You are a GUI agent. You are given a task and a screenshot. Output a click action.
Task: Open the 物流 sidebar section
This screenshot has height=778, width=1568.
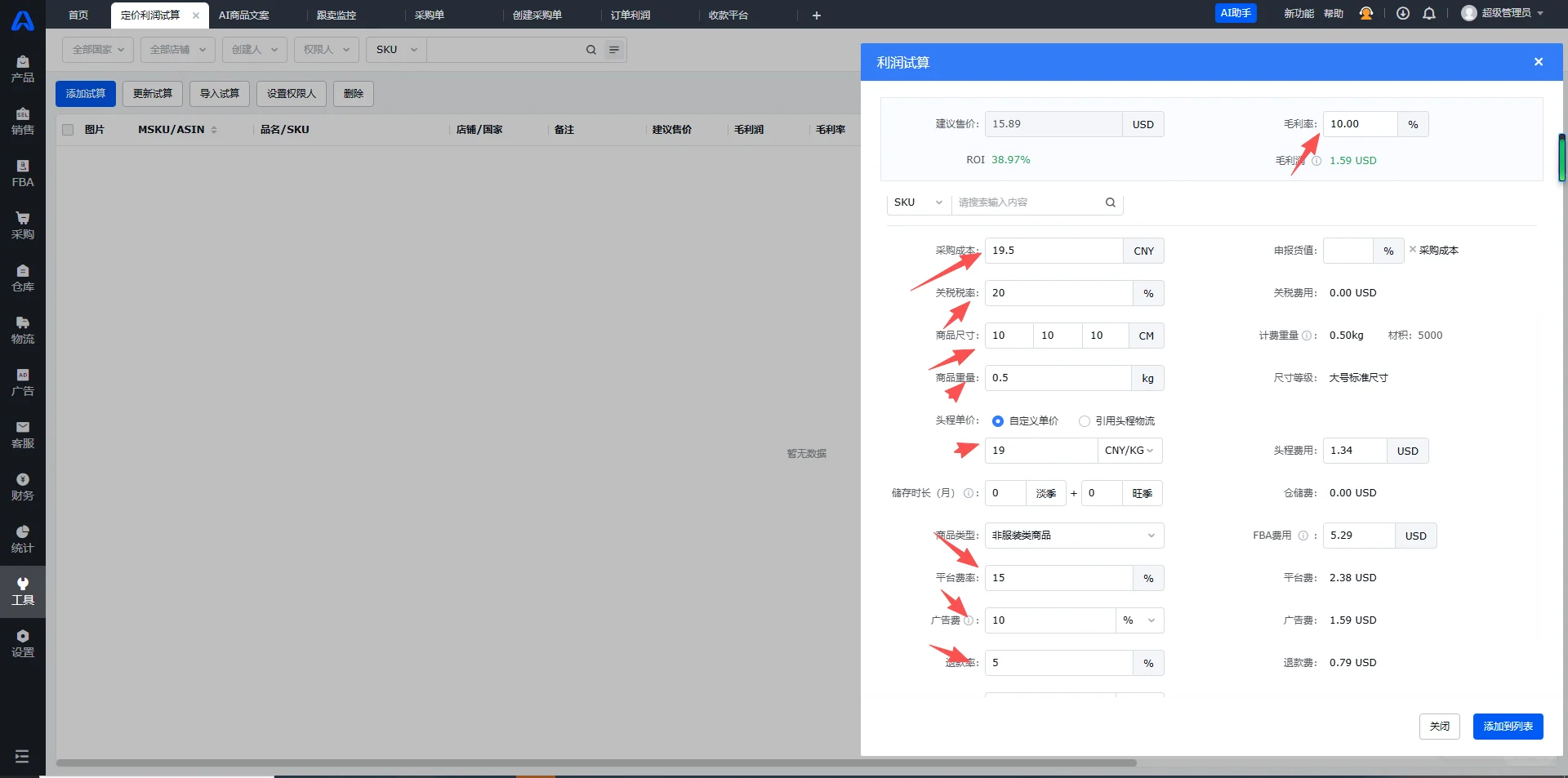click(23, 330)
